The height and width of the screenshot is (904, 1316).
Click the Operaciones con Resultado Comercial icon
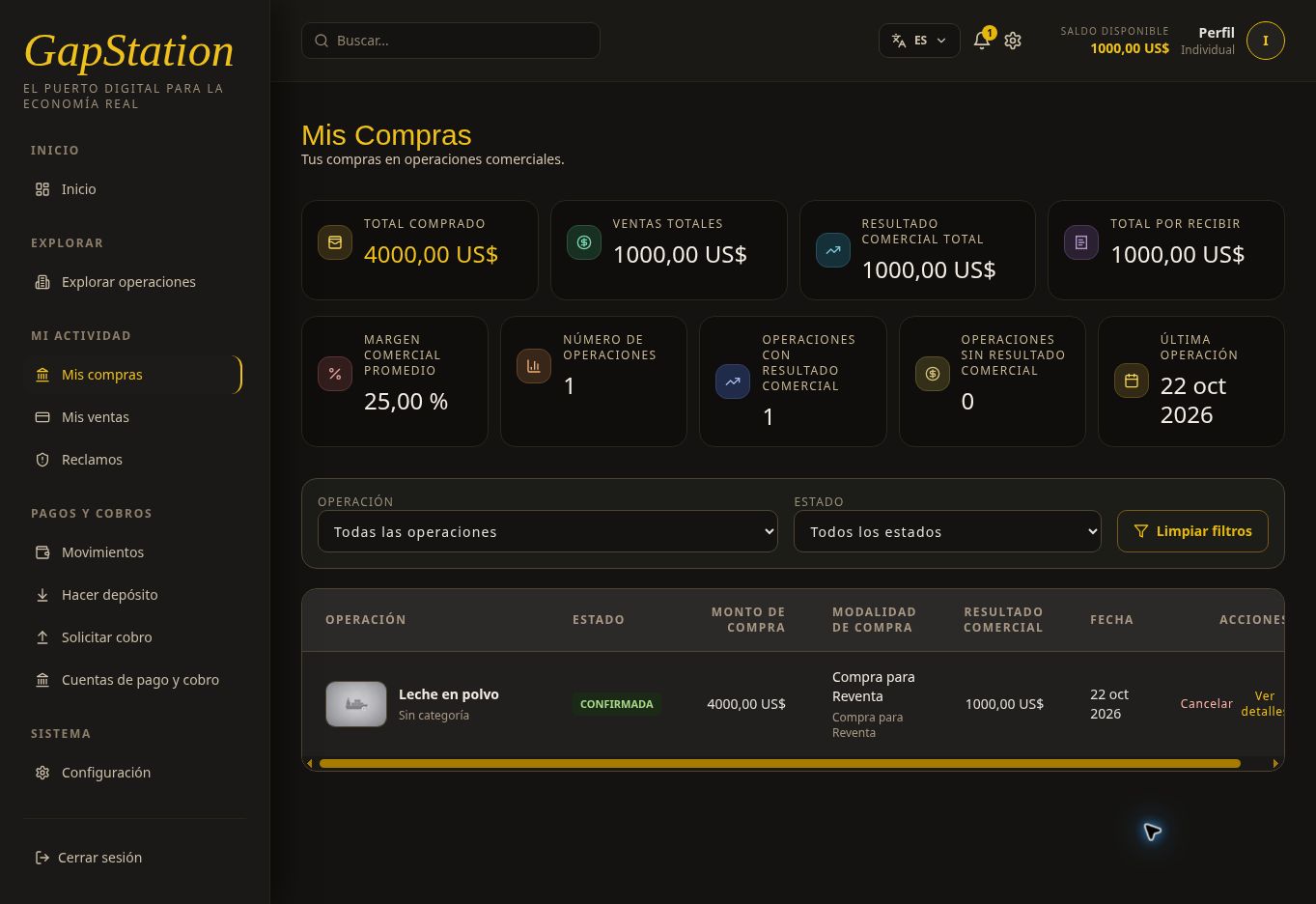pyautogui.click(x=733, y=381)
